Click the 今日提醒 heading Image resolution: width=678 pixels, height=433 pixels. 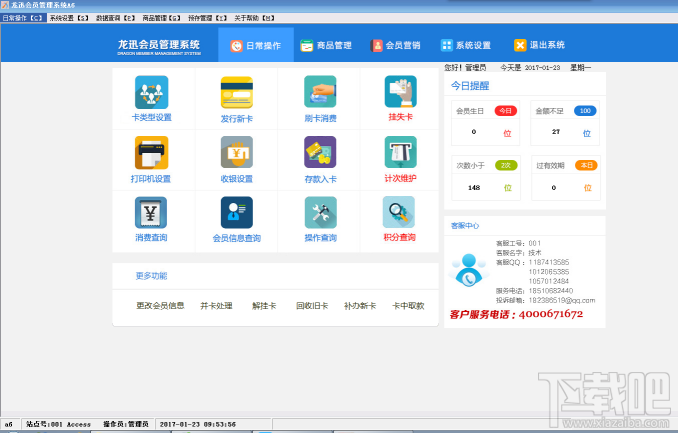click(x=470, y=86)
